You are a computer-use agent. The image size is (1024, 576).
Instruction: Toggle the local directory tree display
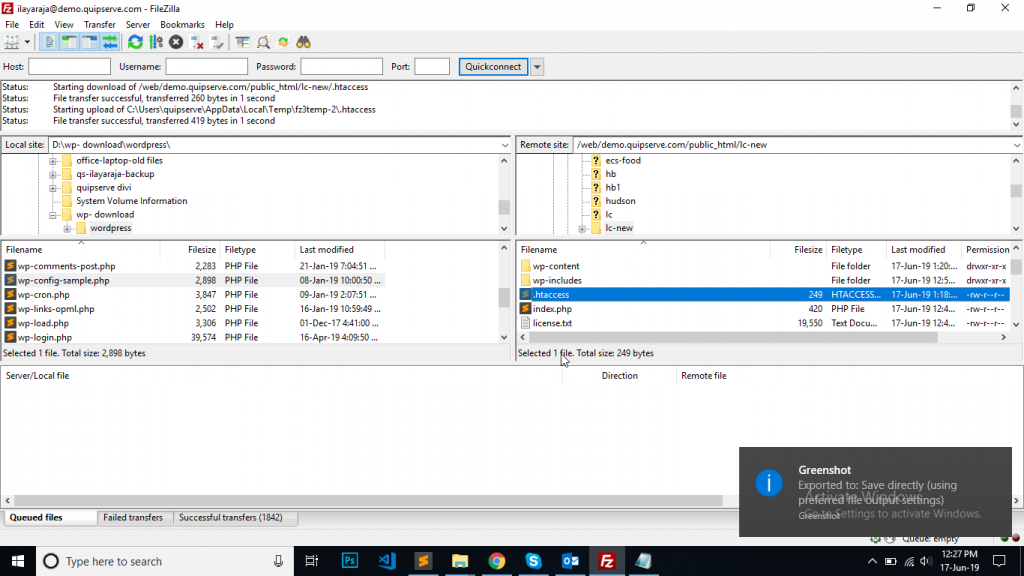[69, 42]
